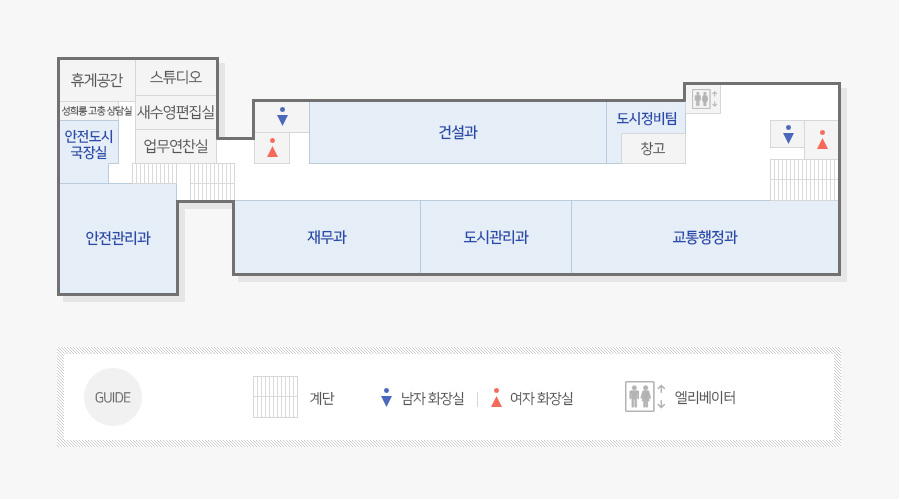Image resolution: width=900 pixels, height=500 pixels.
Task: Select the 안전관리과 room
Action: pos(118,238)
